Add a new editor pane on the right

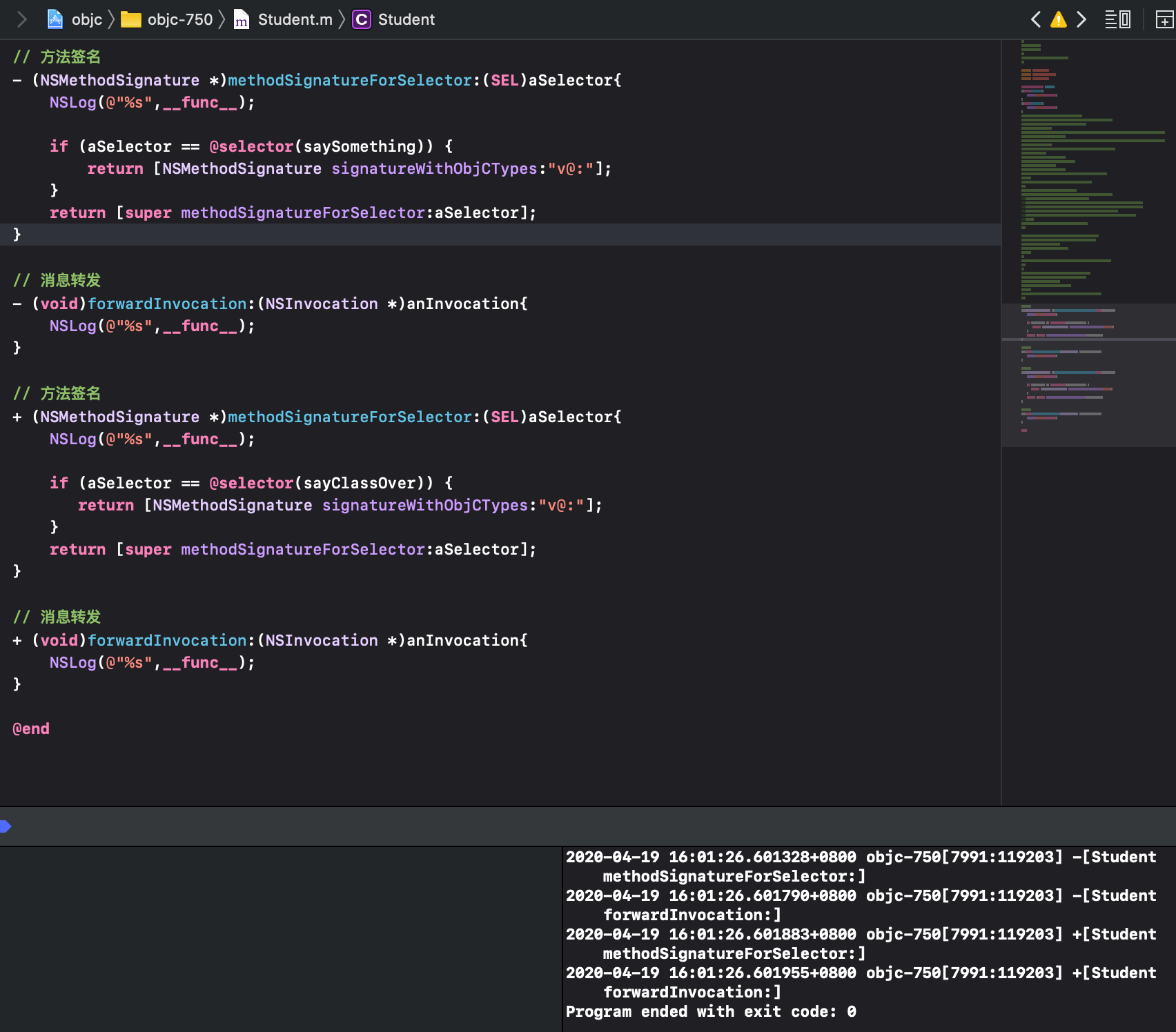pos(1164,19)
